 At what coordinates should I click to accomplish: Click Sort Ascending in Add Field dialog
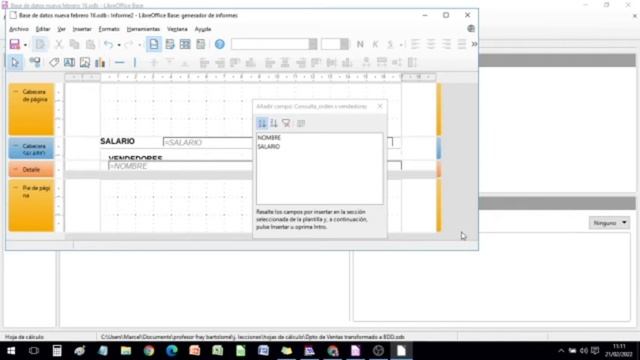coord(262,123)
